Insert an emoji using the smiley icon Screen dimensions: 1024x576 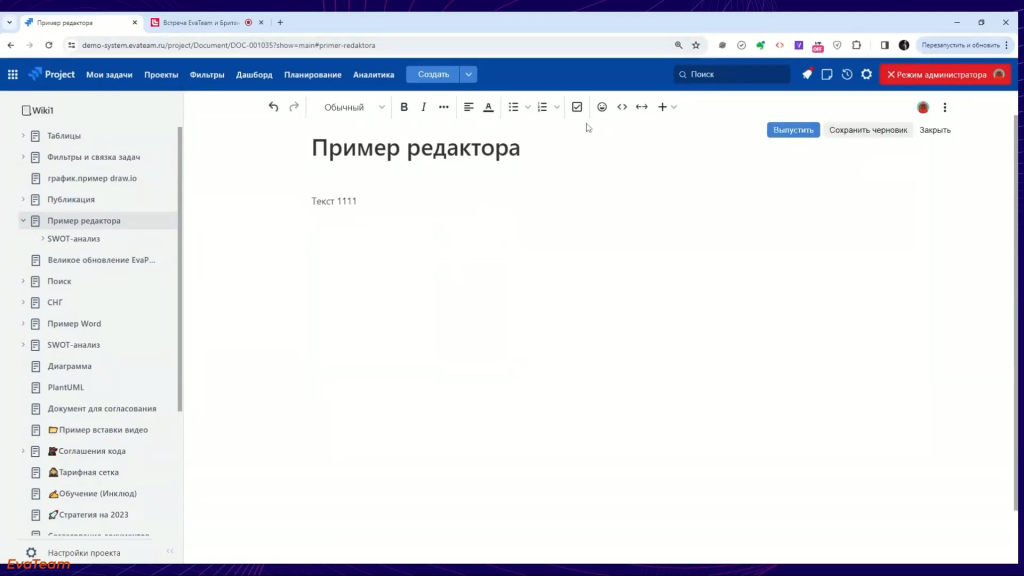point(602,107)
